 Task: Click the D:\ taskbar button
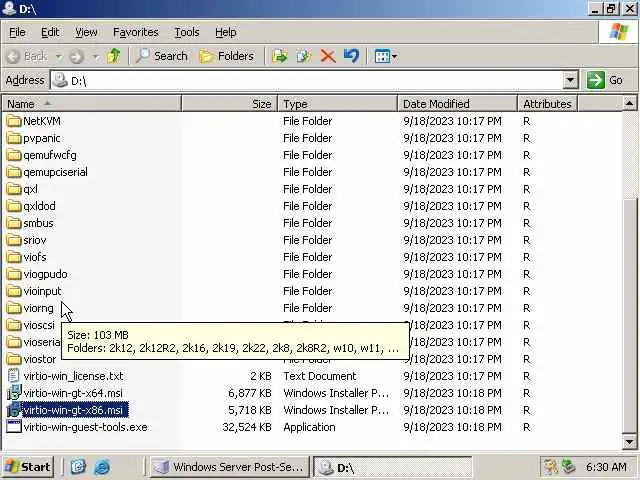click(x=393, y=467)
